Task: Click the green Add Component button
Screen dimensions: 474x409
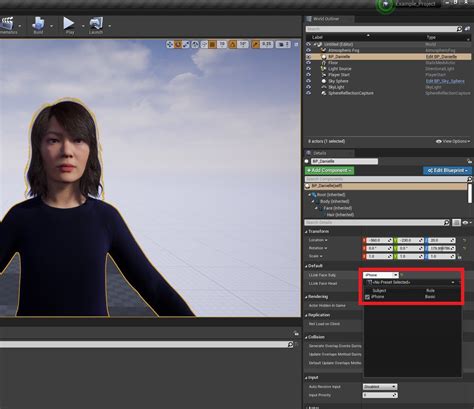Action: coord(329,170)
